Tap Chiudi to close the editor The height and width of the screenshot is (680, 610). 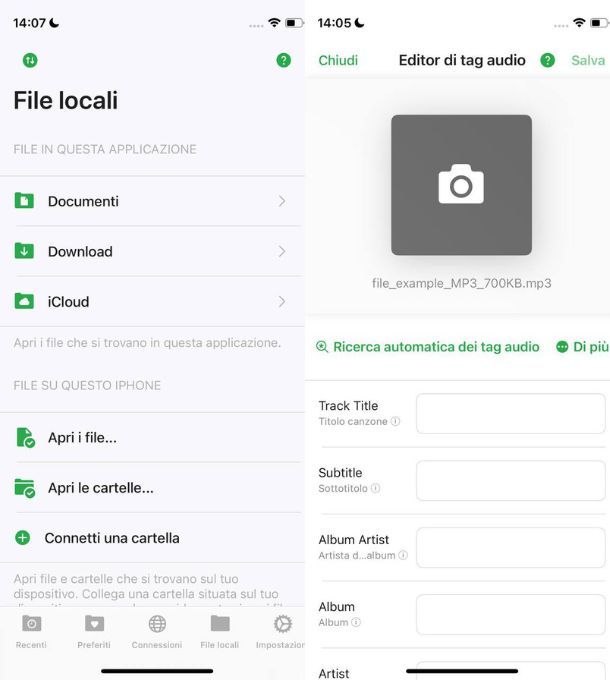pyautogui.click(x=338, y=60)
